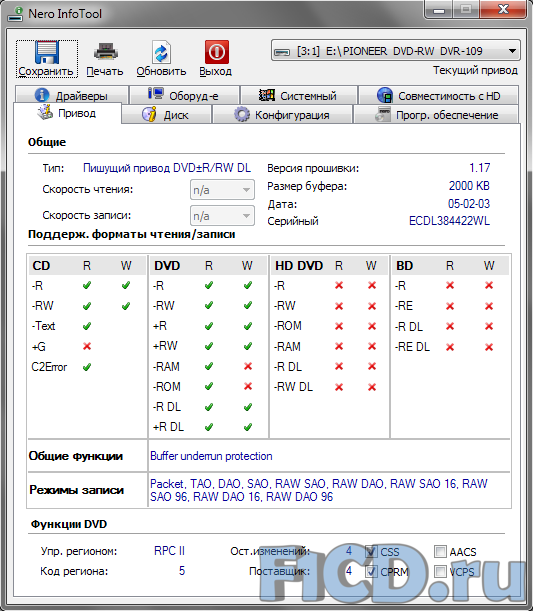This screenshot has height=611, width=533.
Task: Switch to the Оборуд-е tab
Action: [184, 95]
